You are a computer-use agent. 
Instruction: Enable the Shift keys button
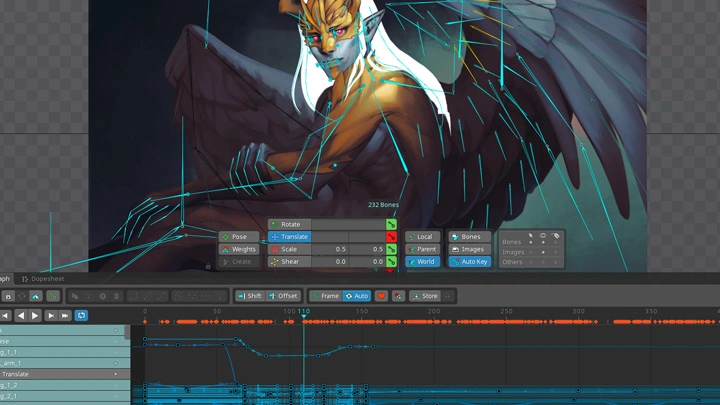[250, 296]
